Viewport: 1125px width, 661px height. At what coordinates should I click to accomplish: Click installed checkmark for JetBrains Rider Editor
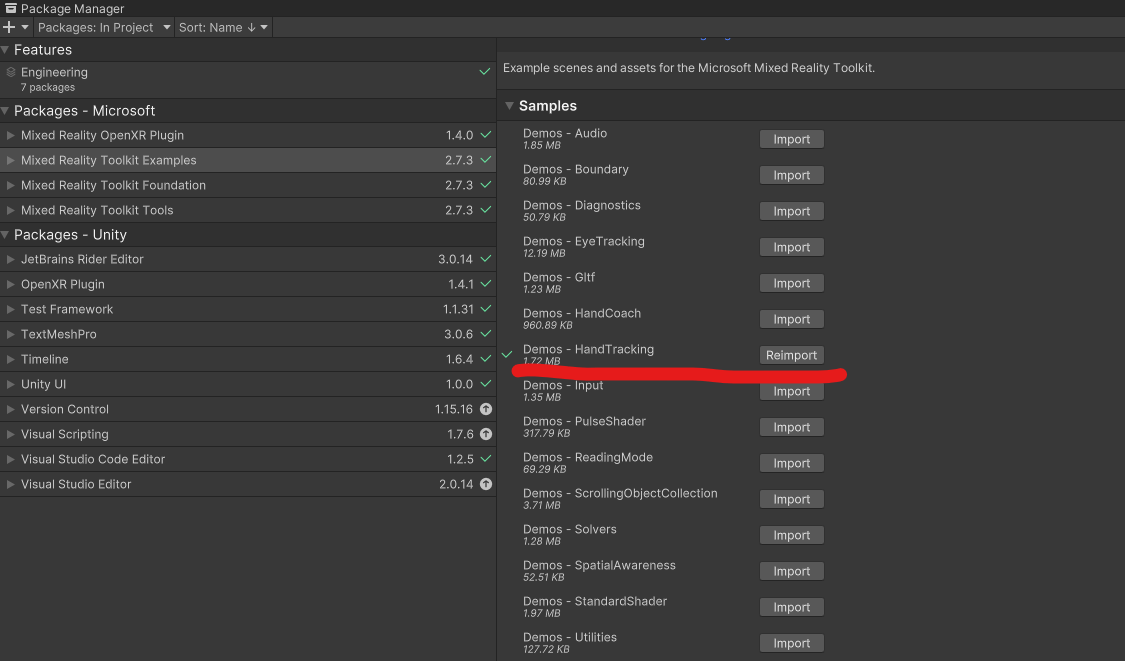[x=486, y=259]
